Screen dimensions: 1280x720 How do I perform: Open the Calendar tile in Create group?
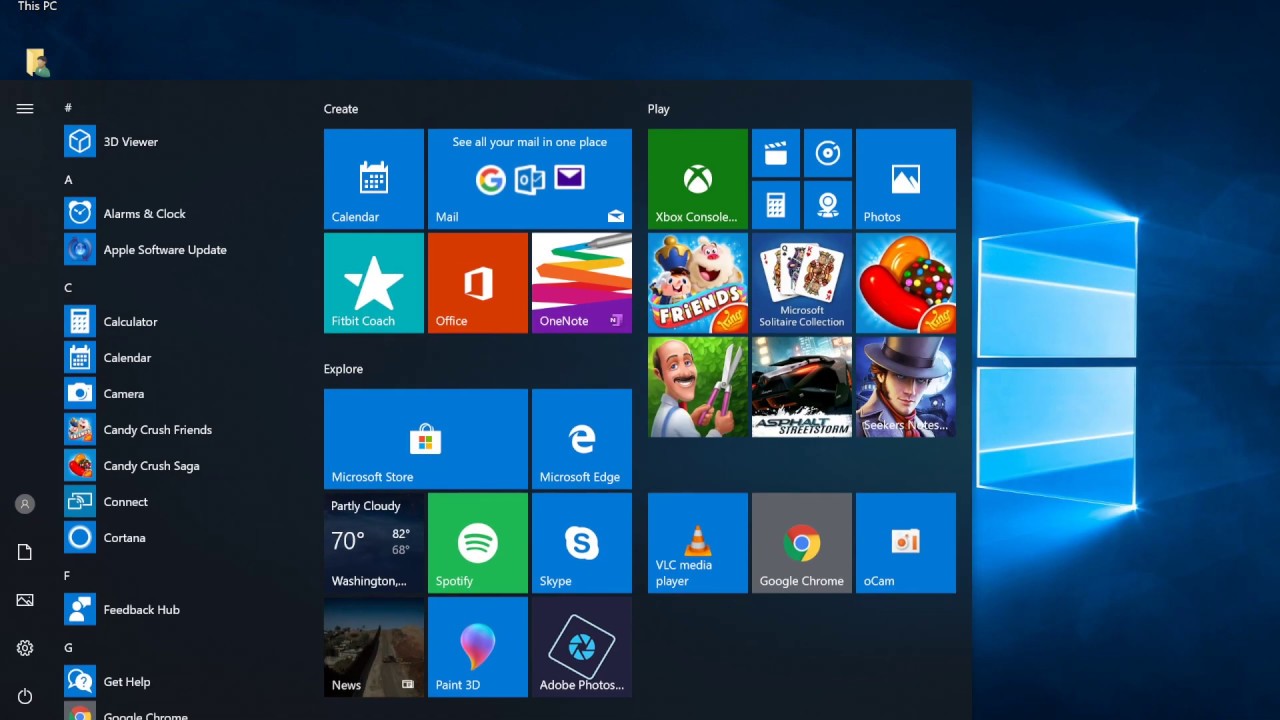pyautogui.click(x=374, y=179)
